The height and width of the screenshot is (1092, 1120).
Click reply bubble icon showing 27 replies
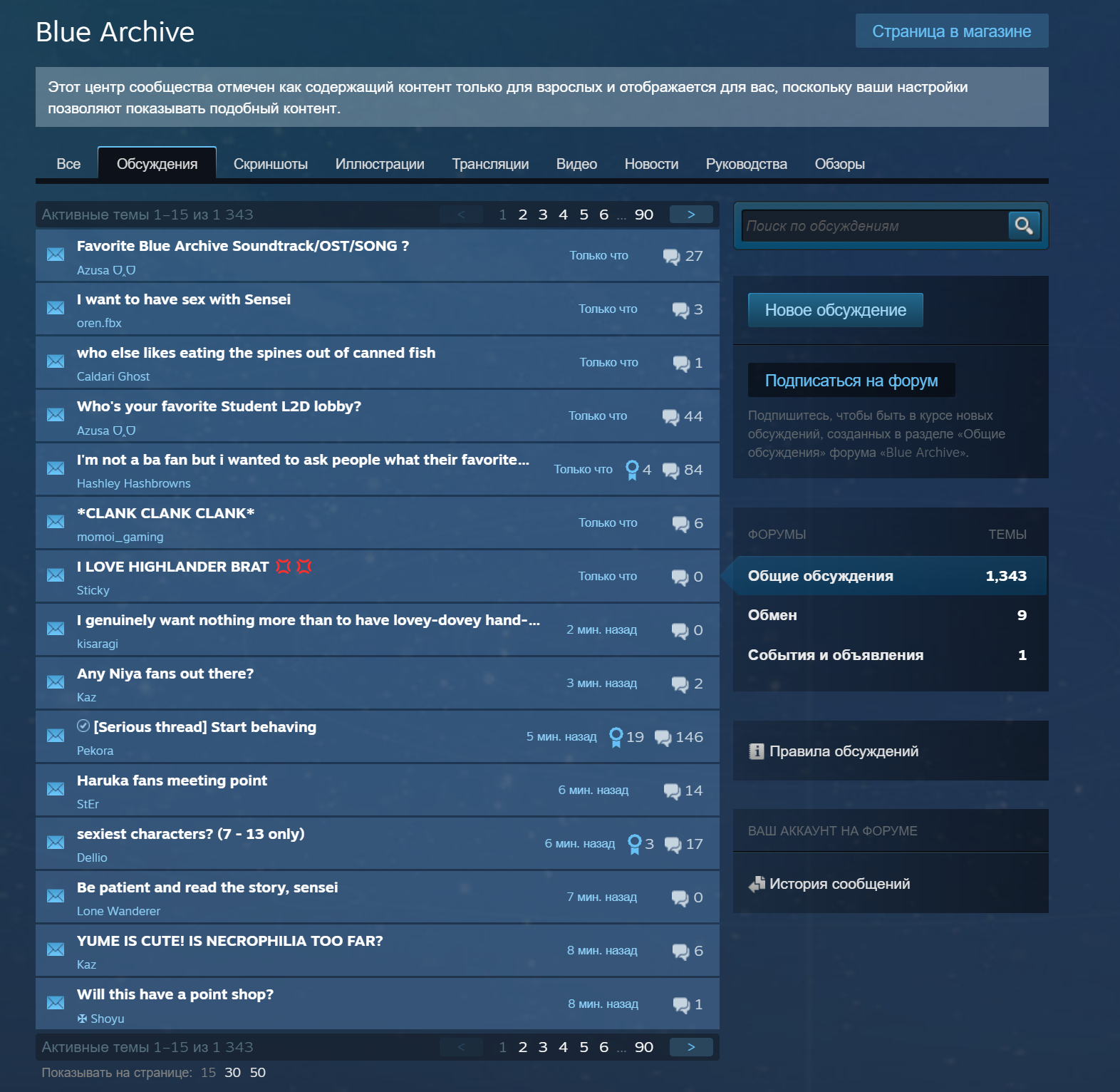tap(671, 257)
